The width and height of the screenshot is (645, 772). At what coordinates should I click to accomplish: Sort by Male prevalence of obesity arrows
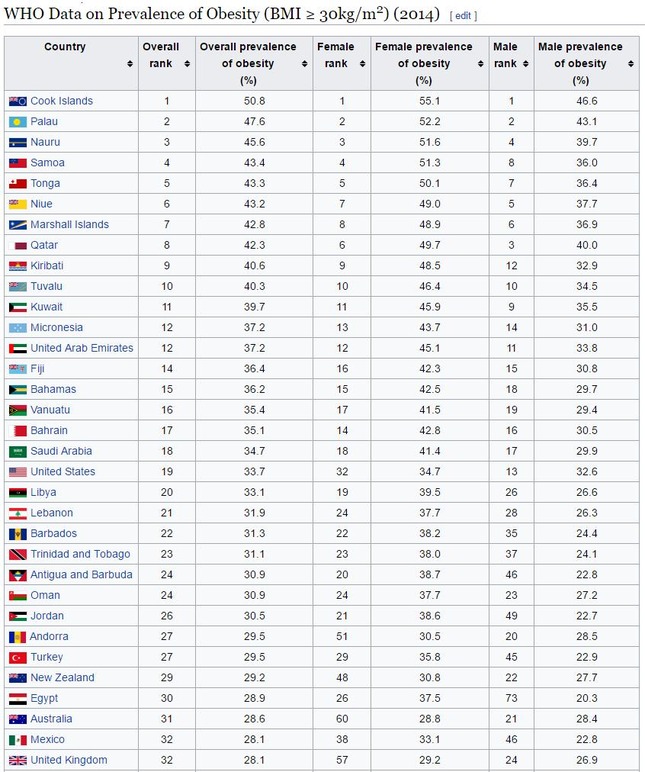pyautogui.click(x=631, y=64)
